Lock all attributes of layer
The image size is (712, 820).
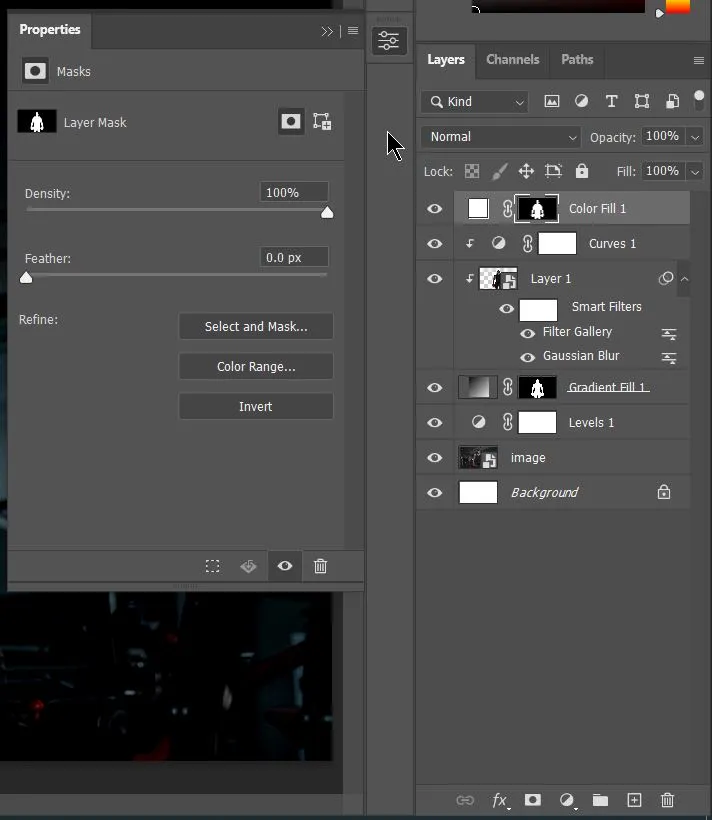point(582,171)
